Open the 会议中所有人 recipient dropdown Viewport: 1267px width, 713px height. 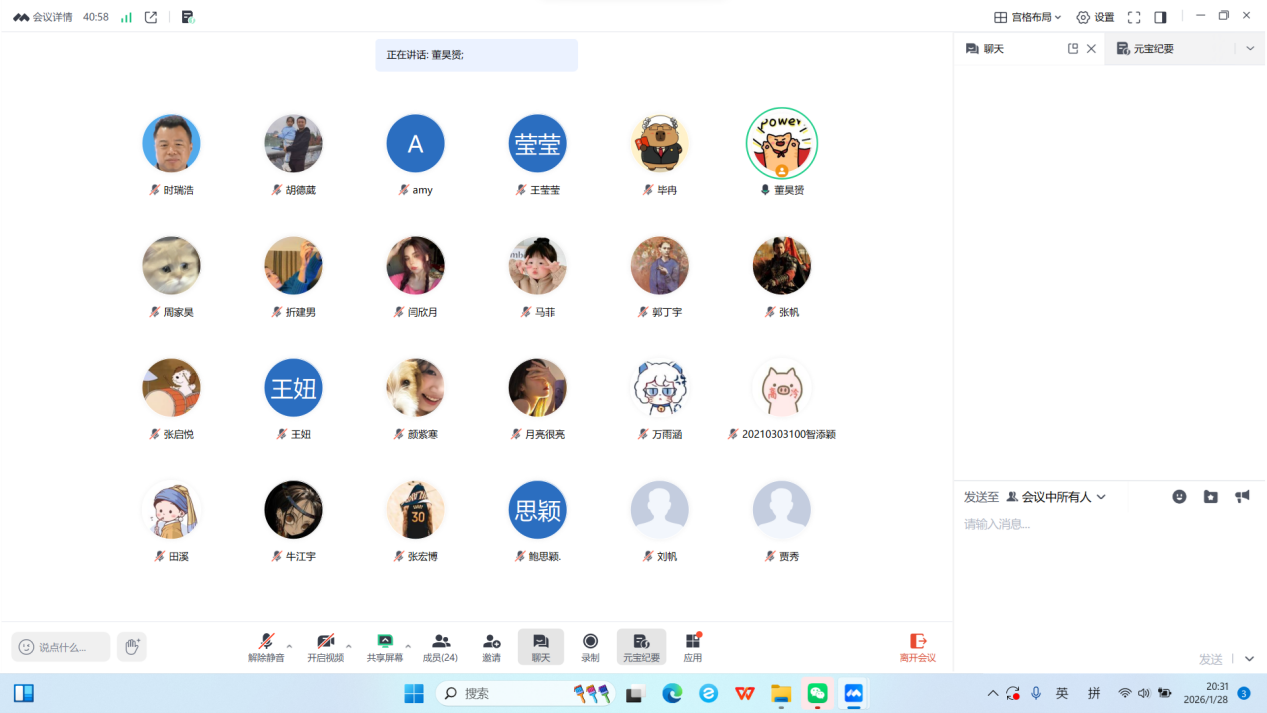(x=1056, y=497)
